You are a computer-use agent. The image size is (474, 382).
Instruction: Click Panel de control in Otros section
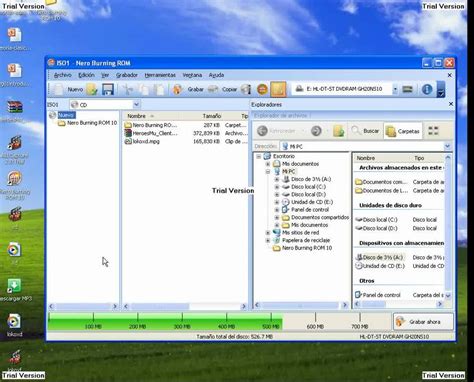point(381,295)
